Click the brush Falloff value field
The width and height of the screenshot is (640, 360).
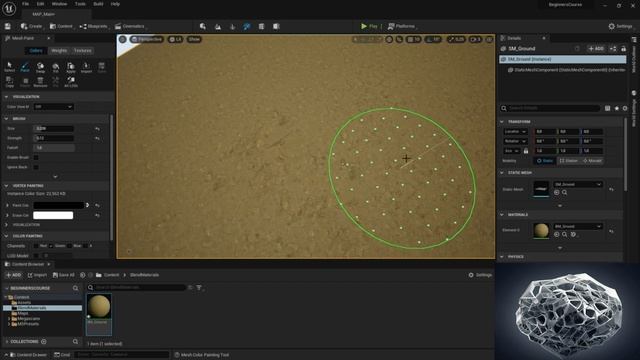pos(53,148)
